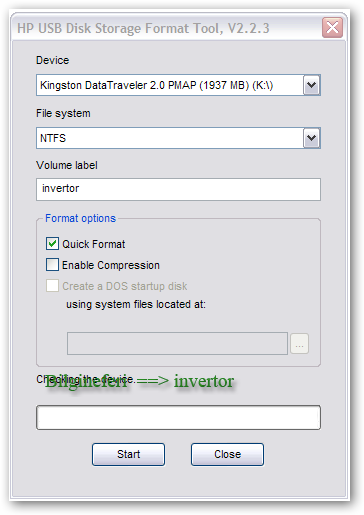
Task: Click the NTFS file system combo box
Action: 178,138
